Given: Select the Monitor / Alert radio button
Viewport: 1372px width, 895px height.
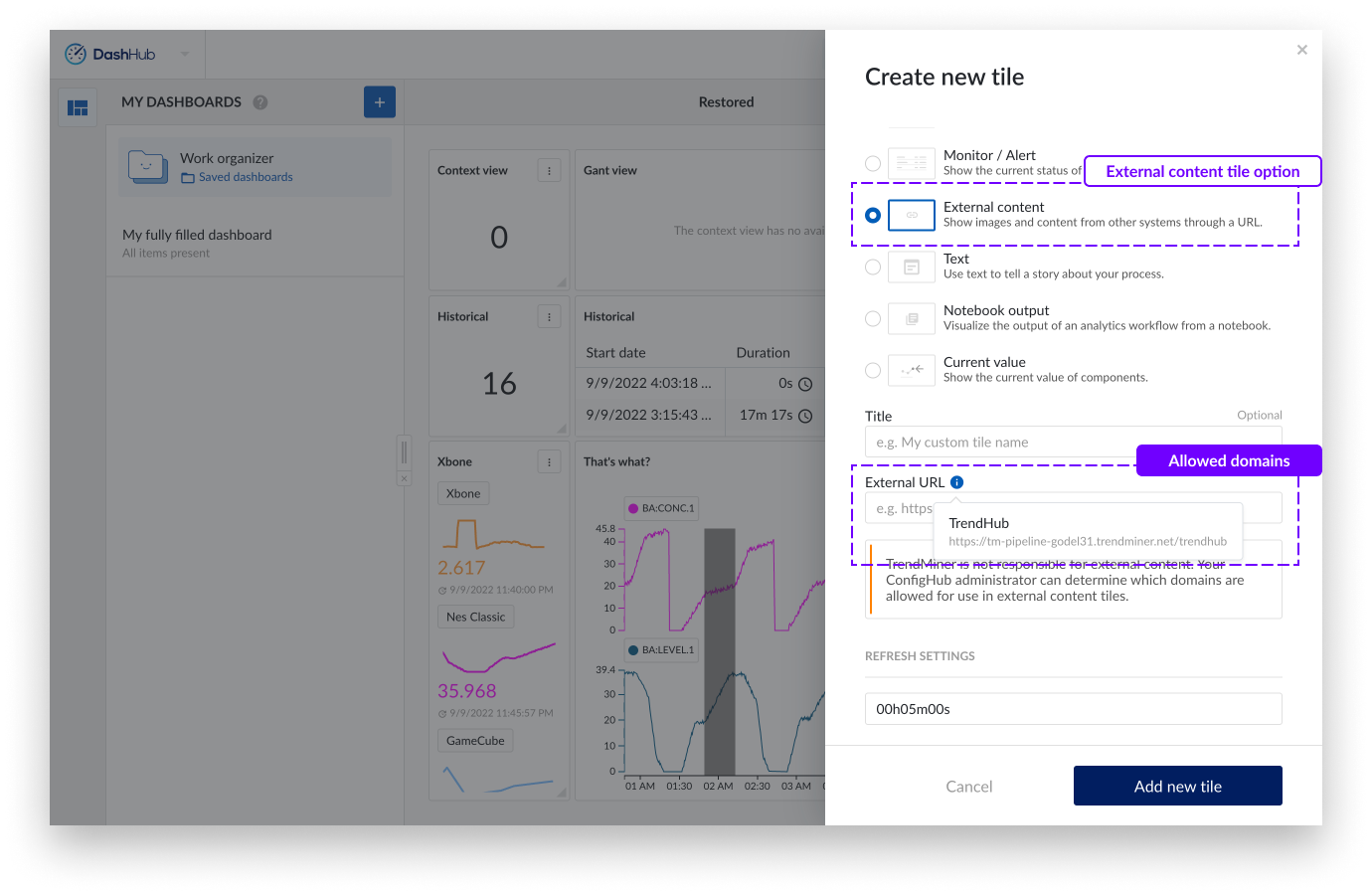Looking at the screenshot, I should pos(873,163).
